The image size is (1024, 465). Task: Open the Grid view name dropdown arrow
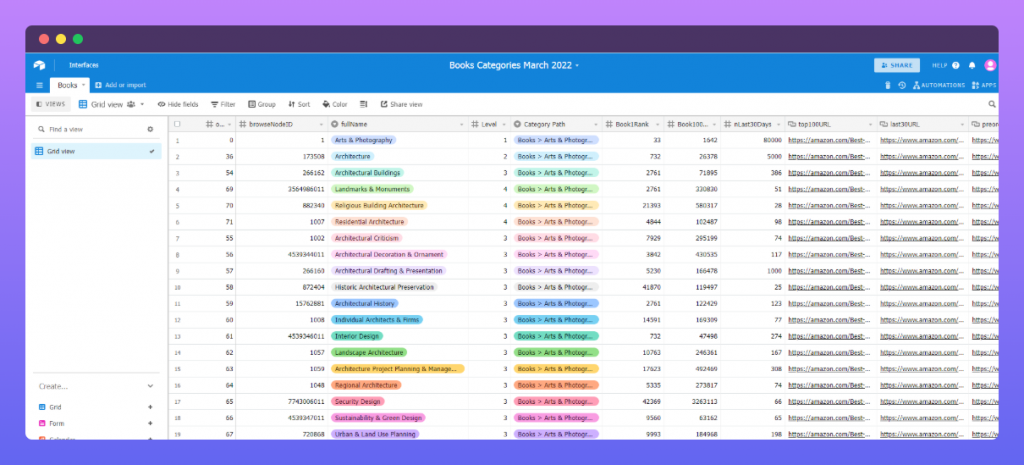[x=142, y=104]
